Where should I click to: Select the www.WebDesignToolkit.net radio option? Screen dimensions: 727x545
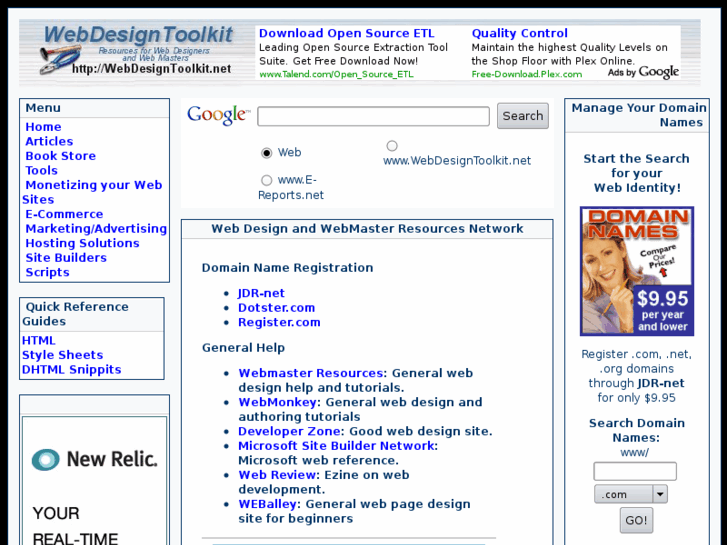(x=392, y=146)
